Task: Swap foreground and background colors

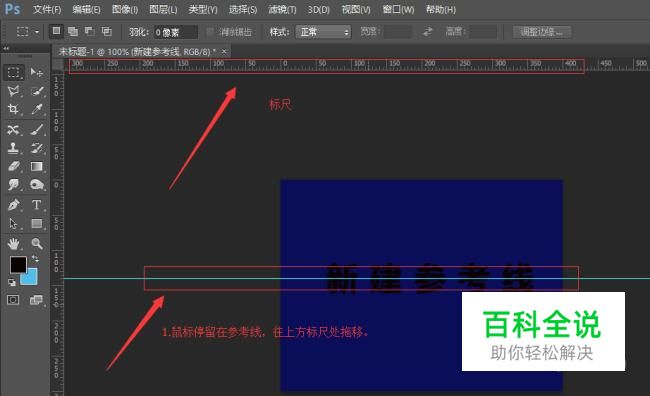Action: [x=35, y=259]
